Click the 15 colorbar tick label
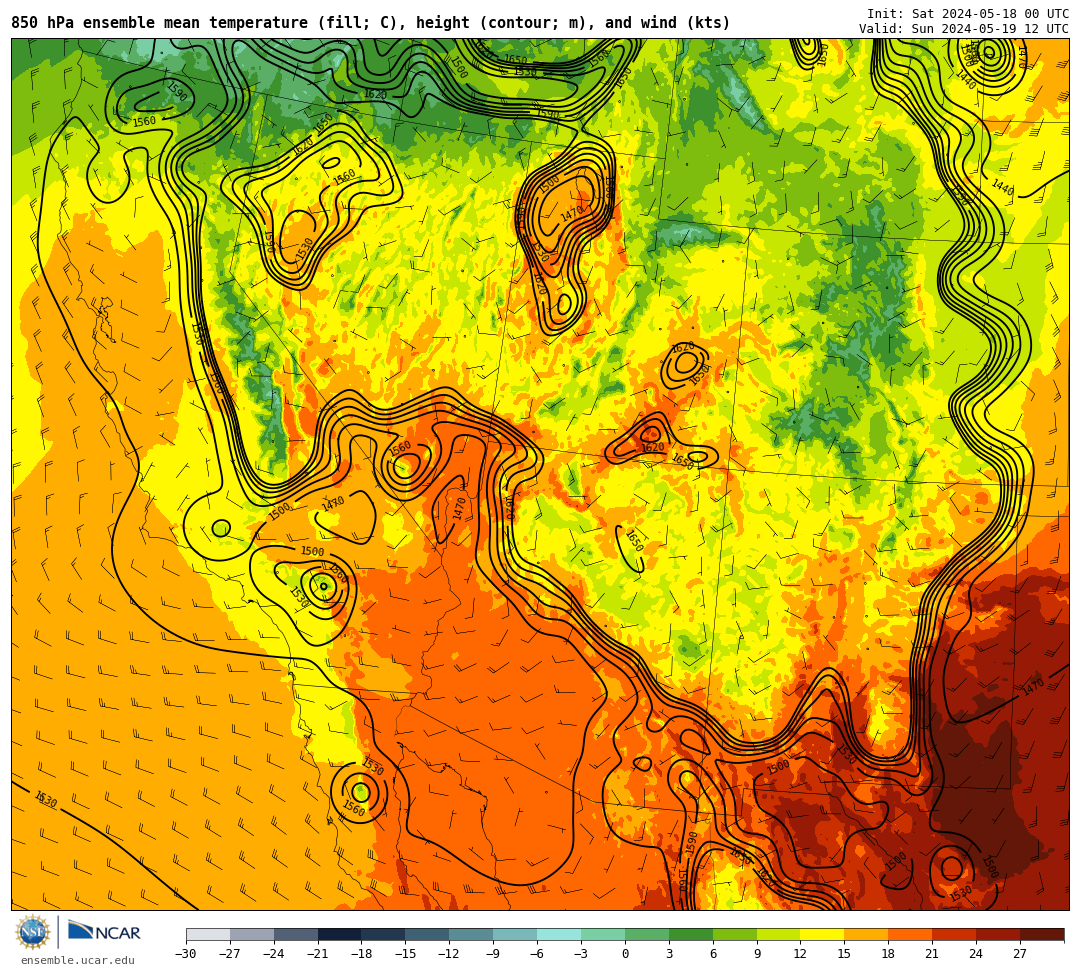 [844, 954]
